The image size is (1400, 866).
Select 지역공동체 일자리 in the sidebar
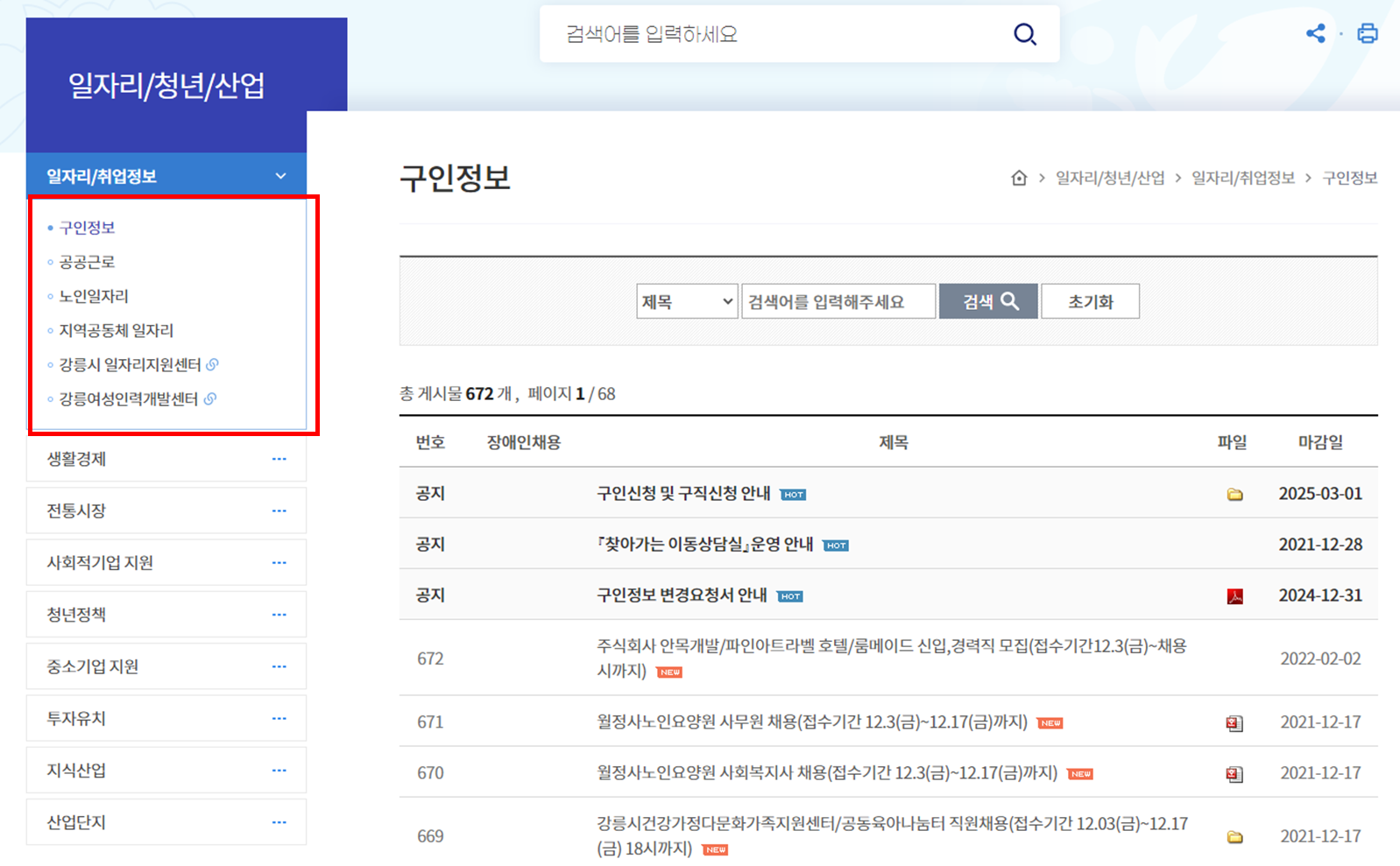click(117, 330)
